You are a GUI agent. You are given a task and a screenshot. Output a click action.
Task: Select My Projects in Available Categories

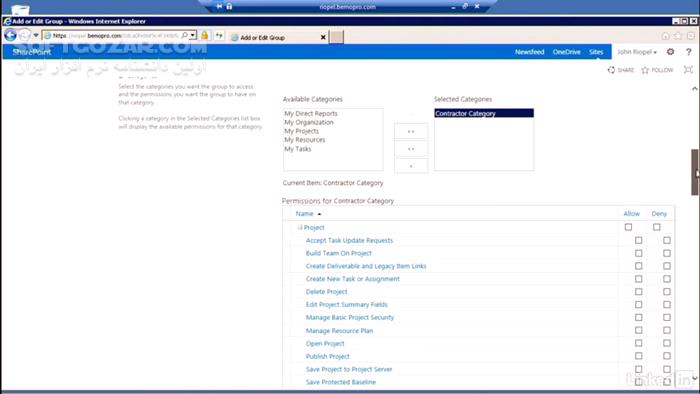pyautogui.click(x=301, y=131)
